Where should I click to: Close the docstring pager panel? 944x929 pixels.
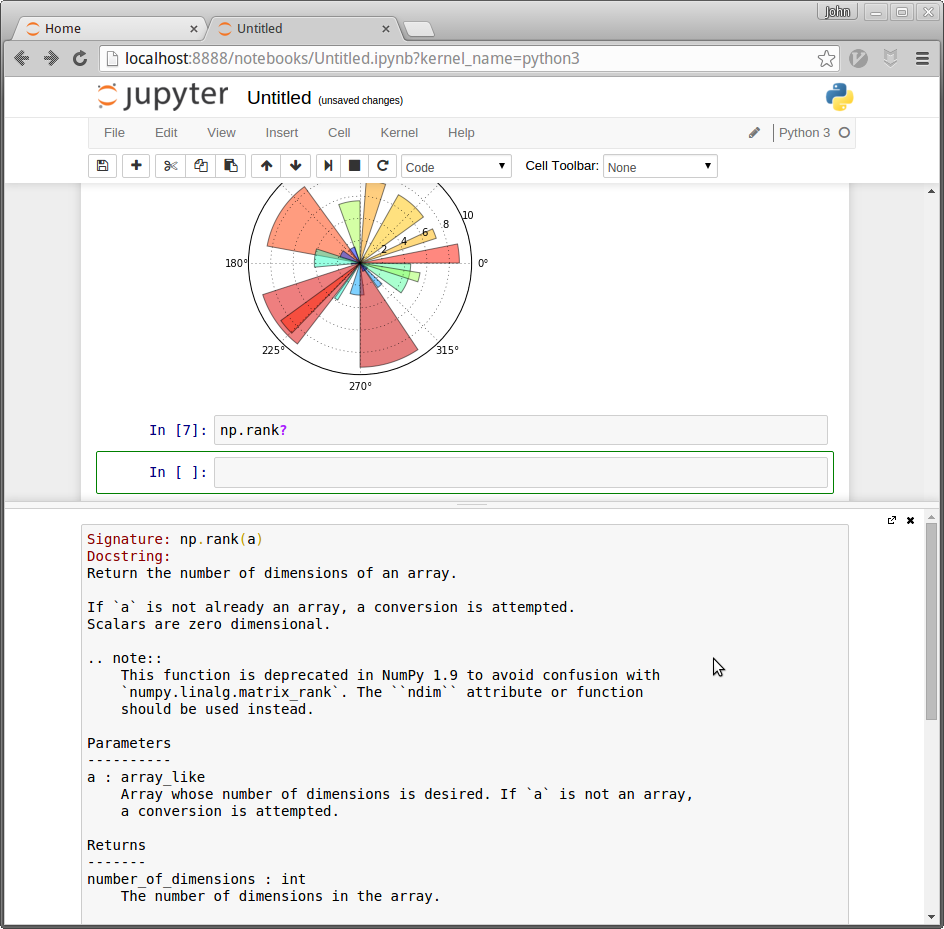click(x=910, y=520)
